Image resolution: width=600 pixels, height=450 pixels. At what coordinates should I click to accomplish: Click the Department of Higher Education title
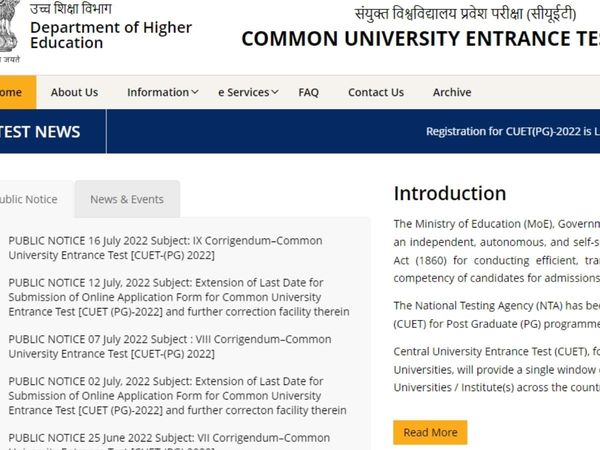point(111,35)
